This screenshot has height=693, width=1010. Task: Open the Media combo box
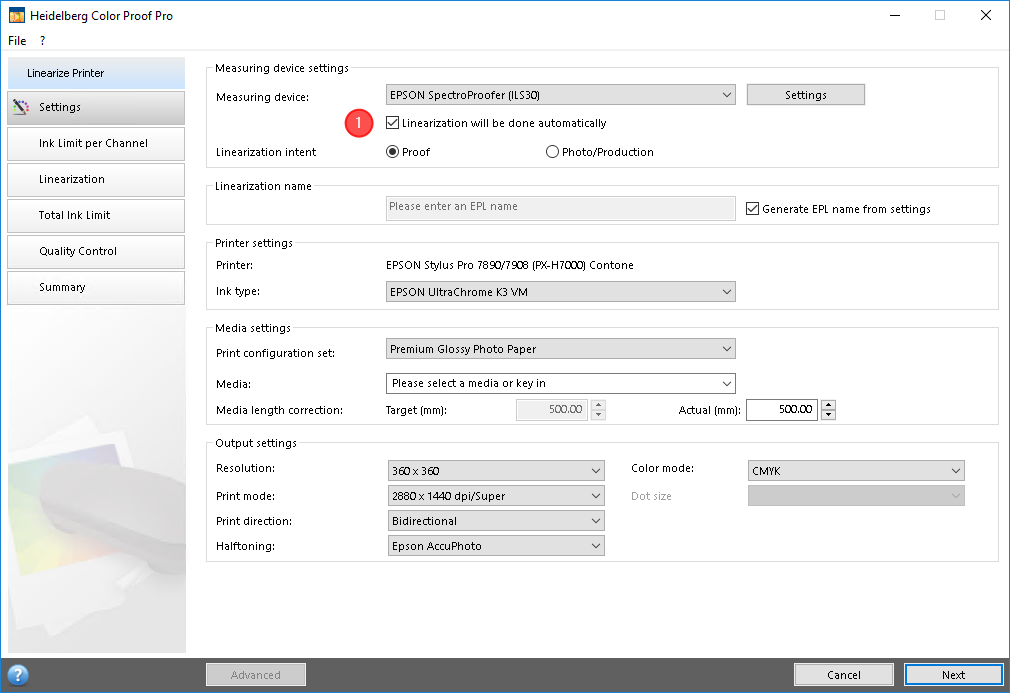pyautogui.click(x=560, y=383)
